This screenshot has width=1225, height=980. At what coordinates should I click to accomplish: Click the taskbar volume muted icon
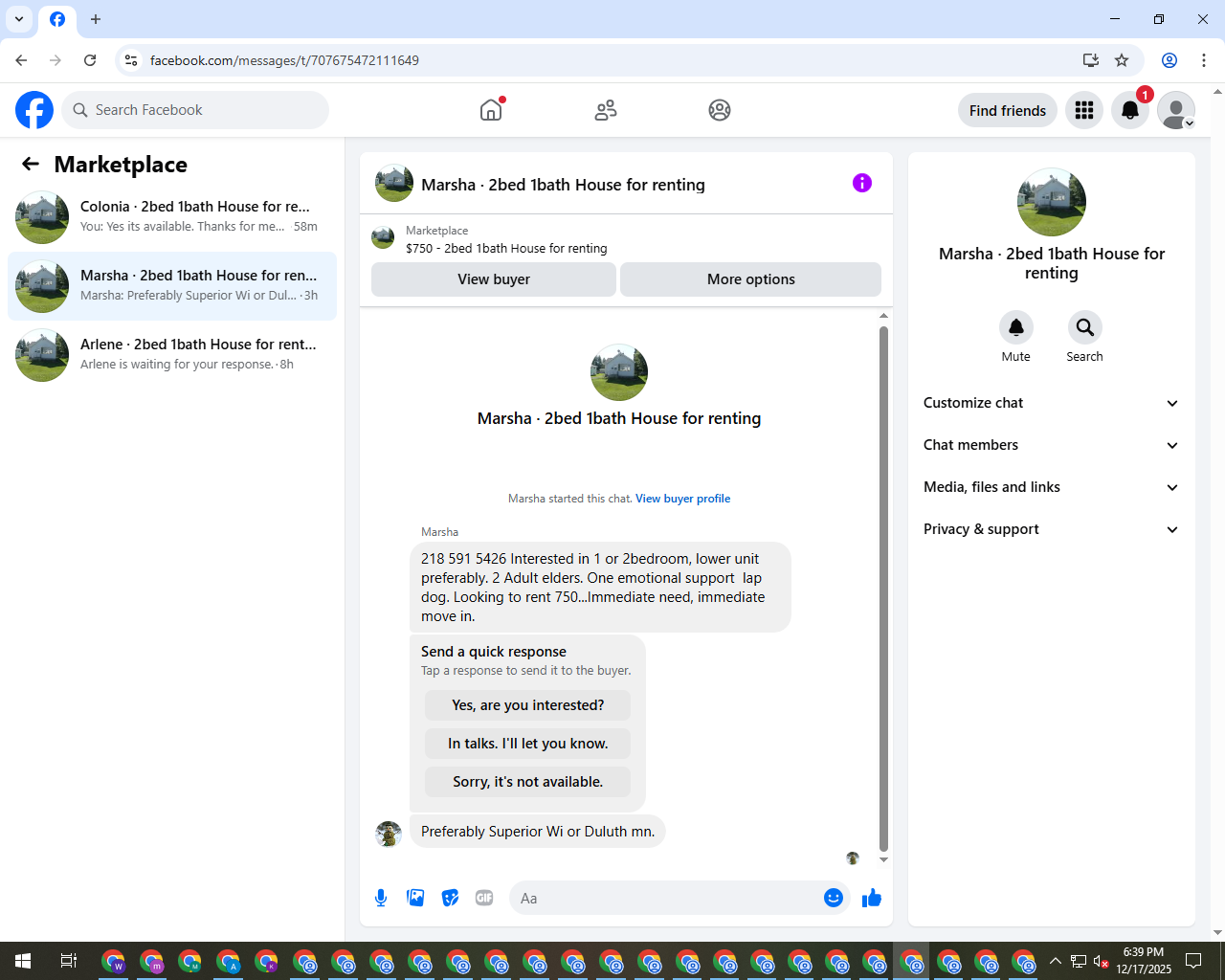(x=1102, y=961)
